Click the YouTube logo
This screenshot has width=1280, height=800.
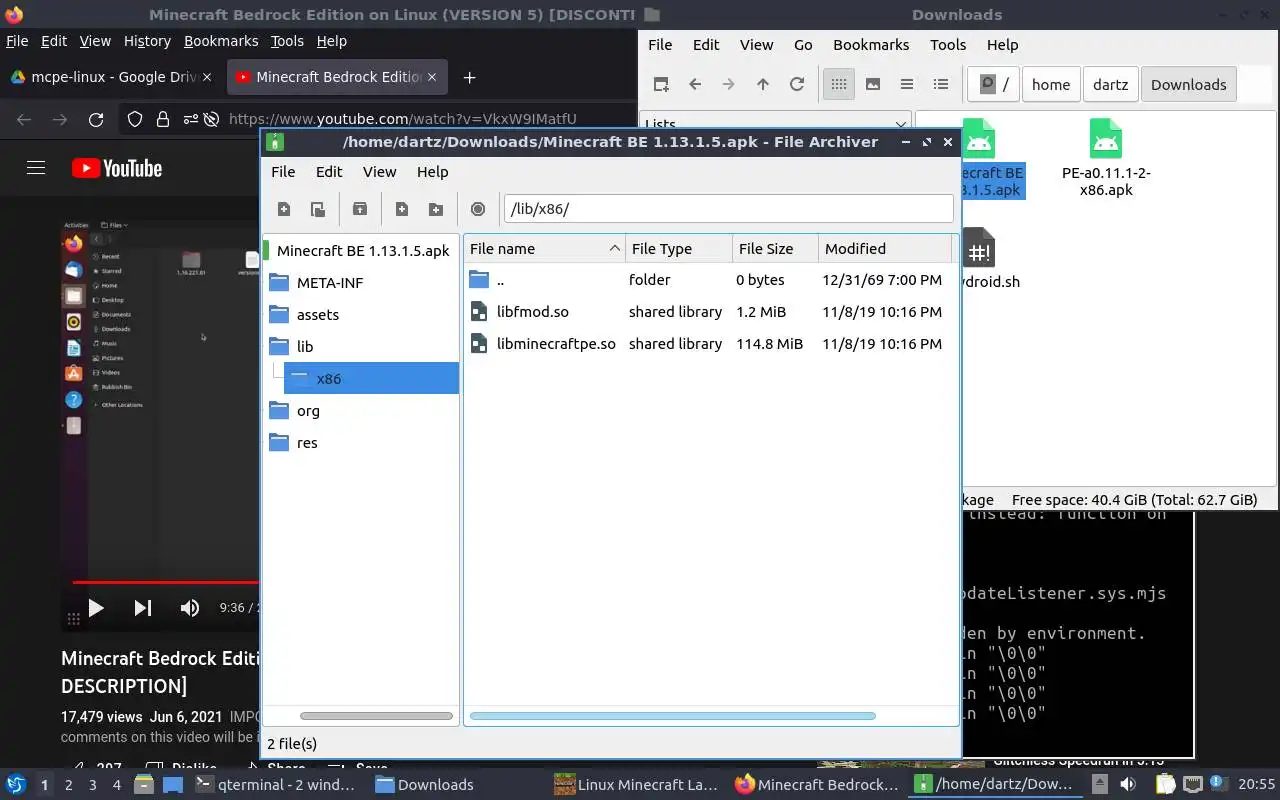pos(117,168)
